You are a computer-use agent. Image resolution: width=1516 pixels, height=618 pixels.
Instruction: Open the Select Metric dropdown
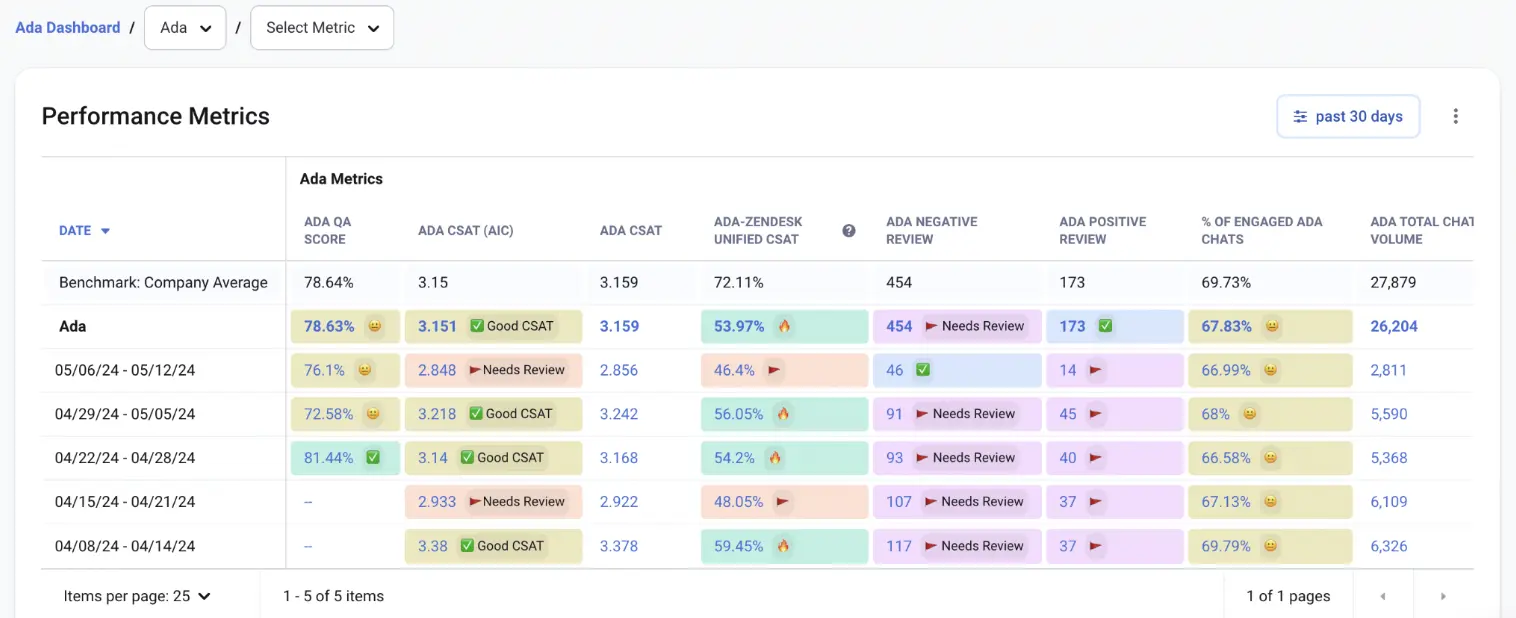pyautogui.click(x=322, y=28)
